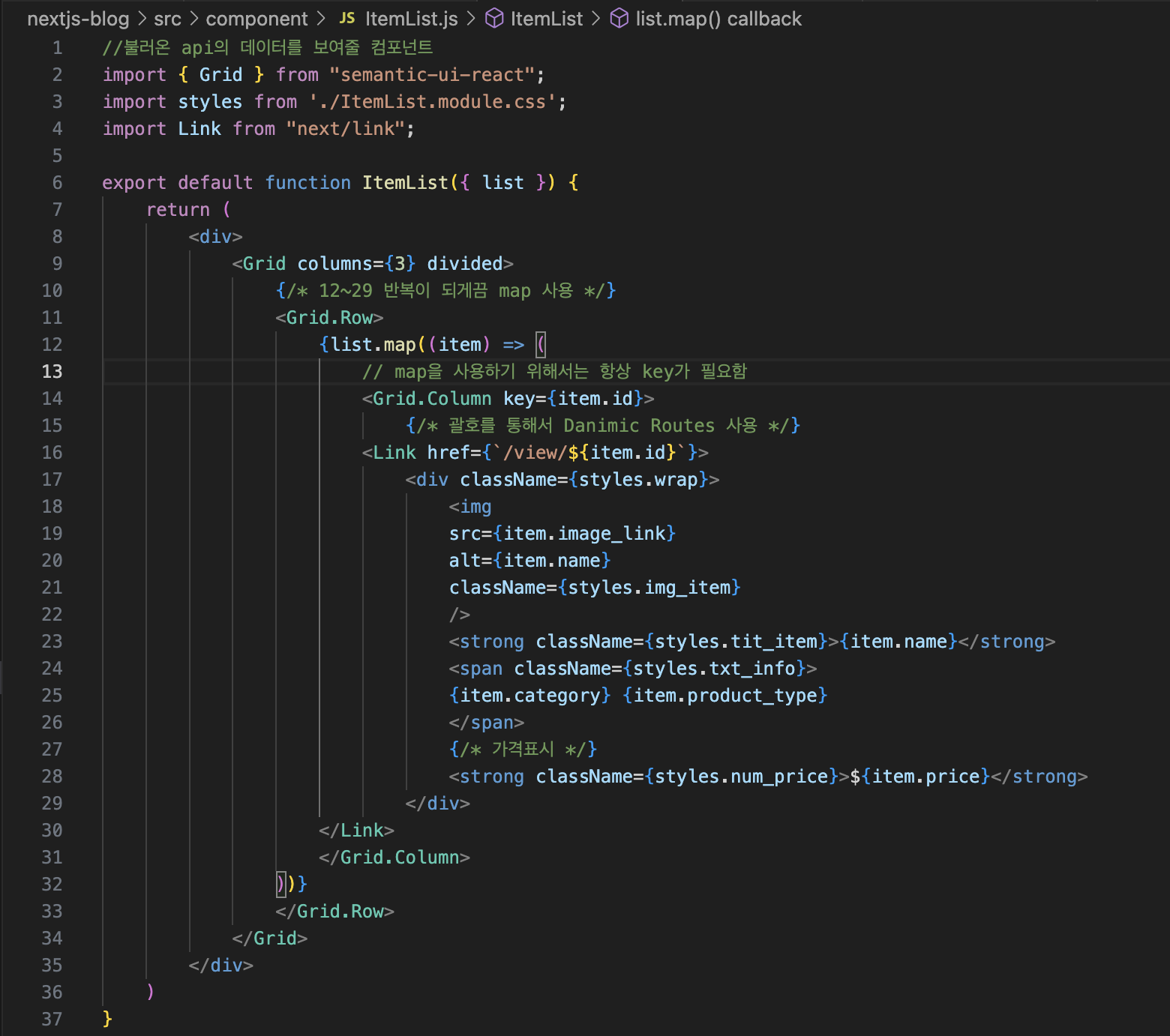1170x1036 pixels.
Task: Open list.map() callback breadcrumb symbol
Action: pos(718,19)
